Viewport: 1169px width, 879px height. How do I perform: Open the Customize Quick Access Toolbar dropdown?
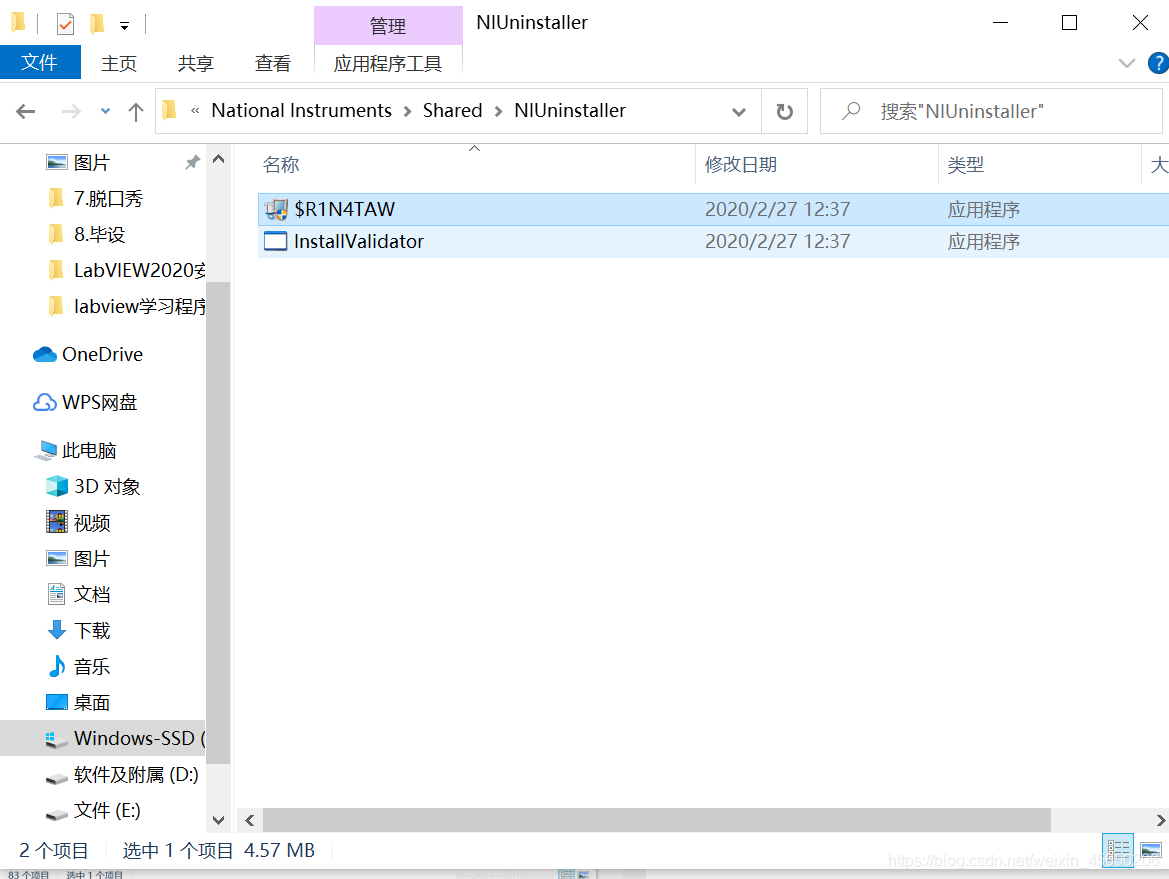(125, 26)
